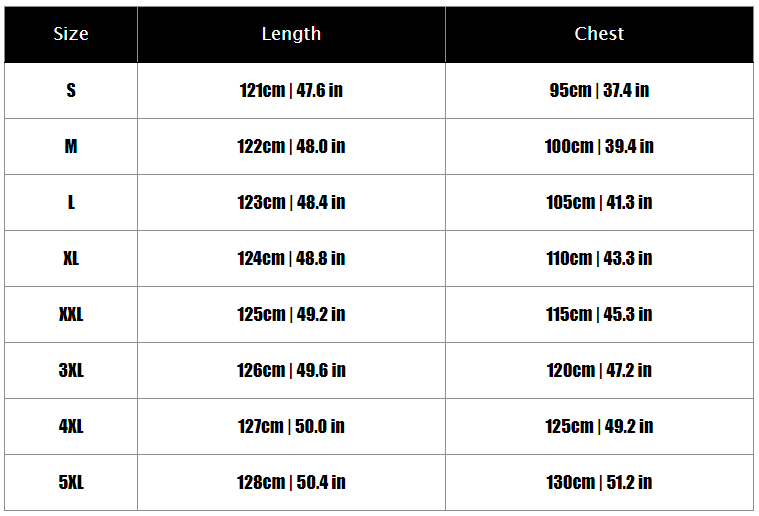Select the S size cell

point(71,91)
